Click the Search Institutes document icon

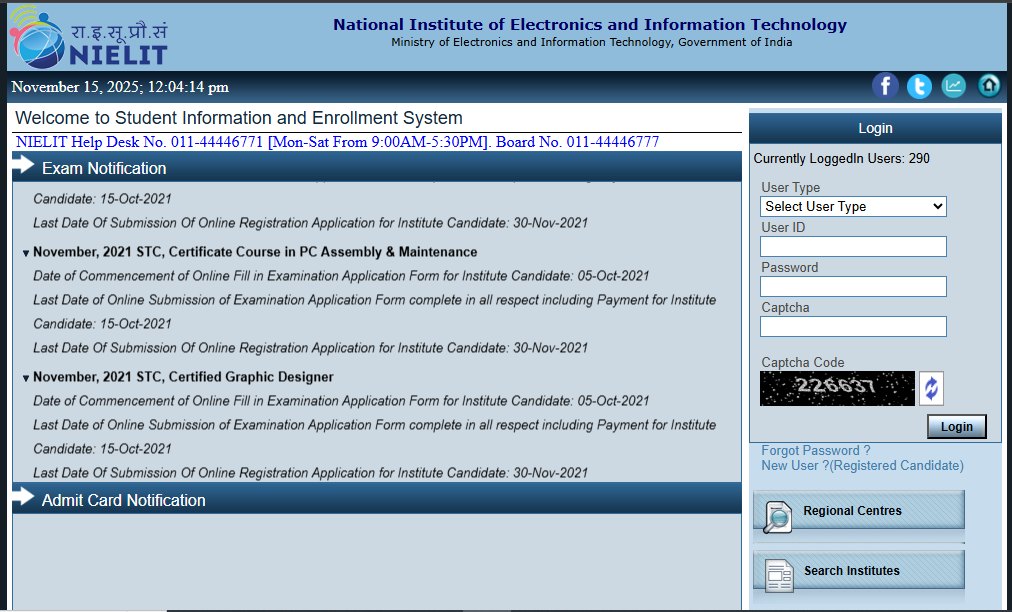click(778, 575)
